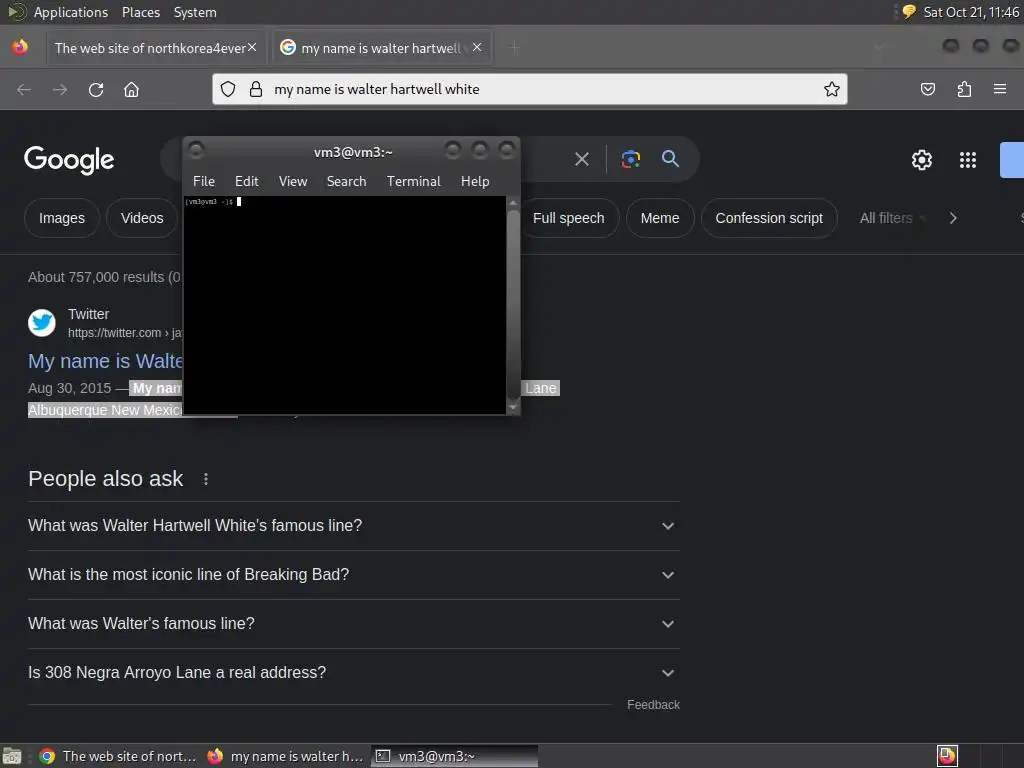Screen dimensions: 1024x768
Task: Select the Meme filter chip
Action: [x=660, y=218]
